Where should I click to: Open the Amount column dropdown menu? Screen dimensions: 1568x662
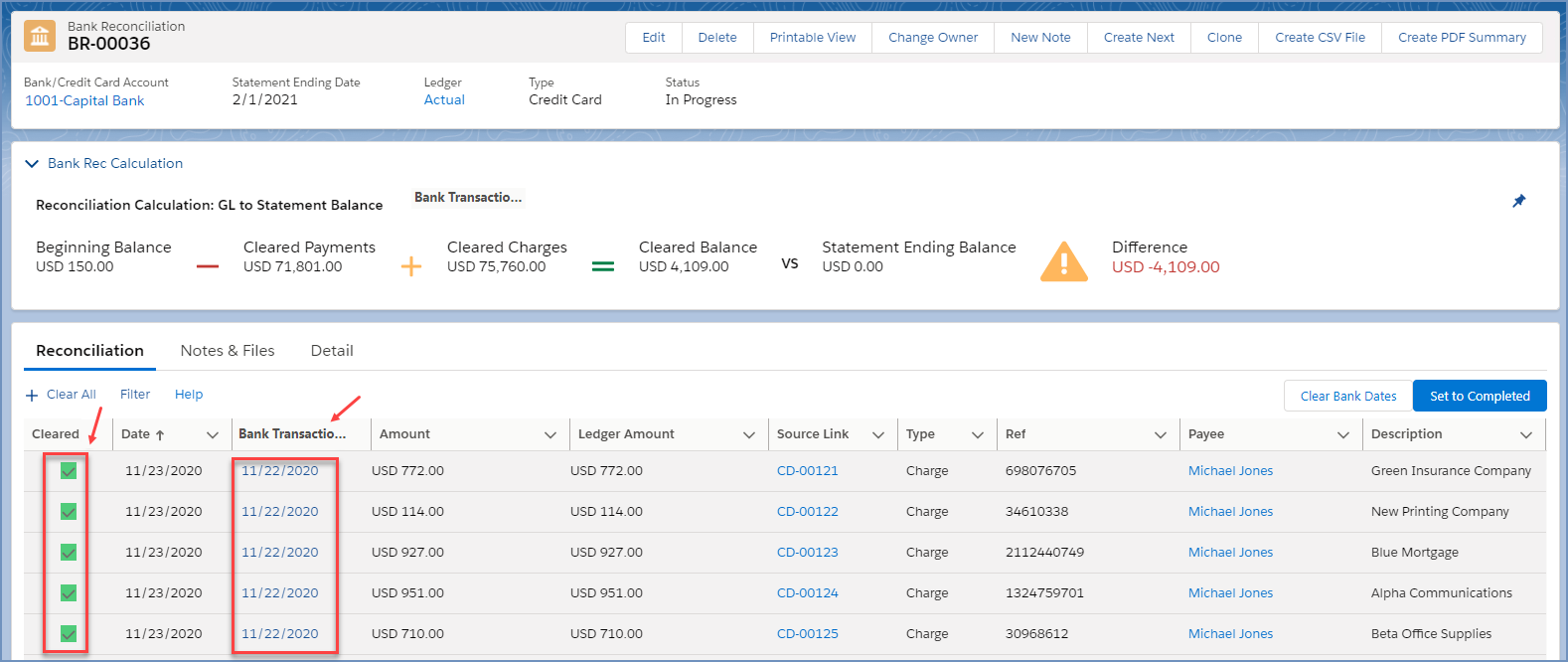(549, 435)
